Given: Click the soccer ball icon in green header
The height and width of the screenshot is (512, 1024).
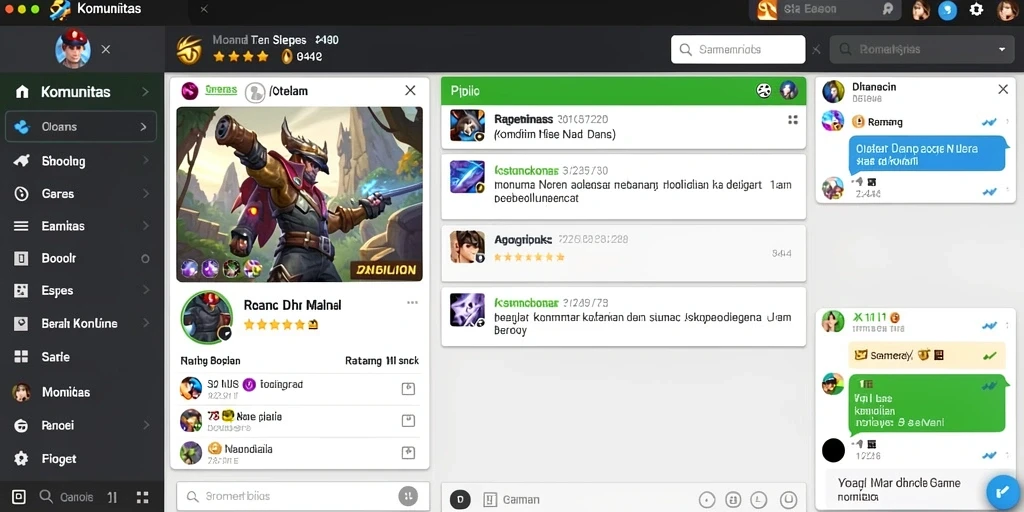Looking at the screenshot, I should coord(763,91).
